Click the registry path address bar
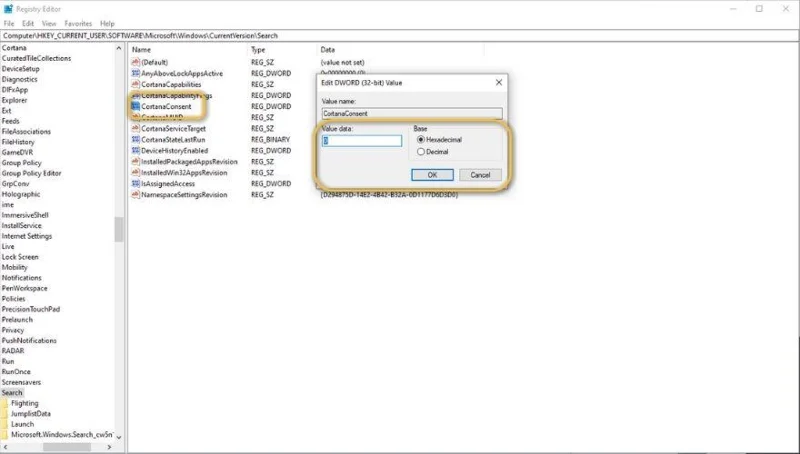Image resolution: width=800 pixels, height=454 pixels. [x=399, y=36]
